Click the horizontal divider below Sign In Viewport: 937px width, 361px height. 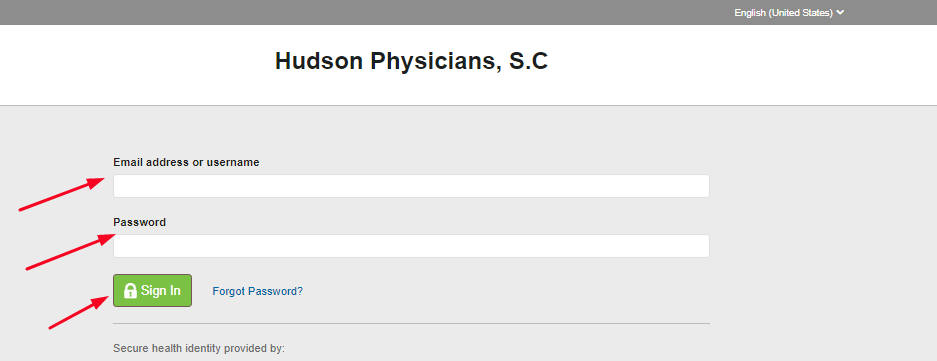411,323
